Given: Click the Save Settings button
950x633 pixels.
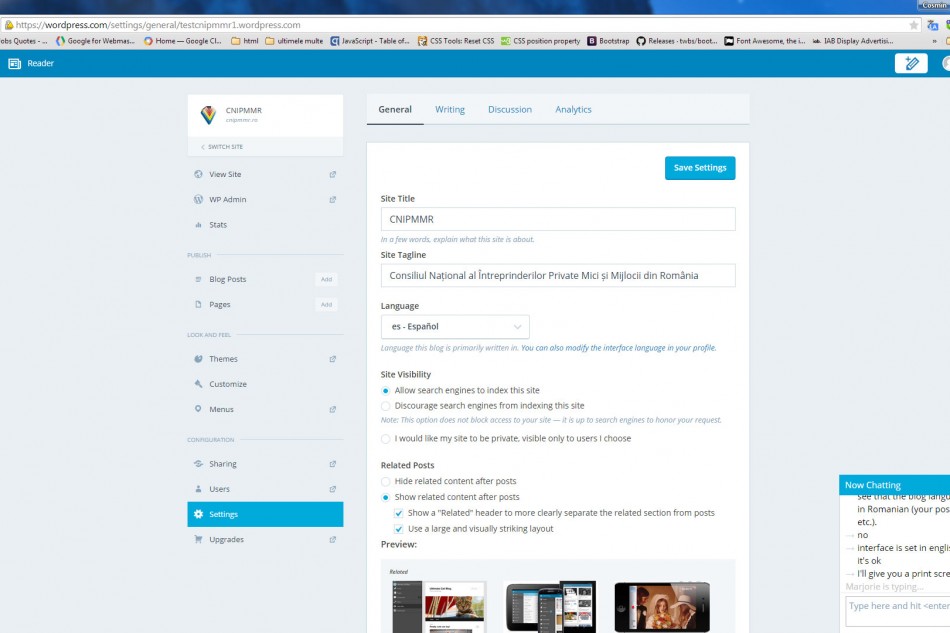Looking at the screenshot, I should [x=699, y=168].
